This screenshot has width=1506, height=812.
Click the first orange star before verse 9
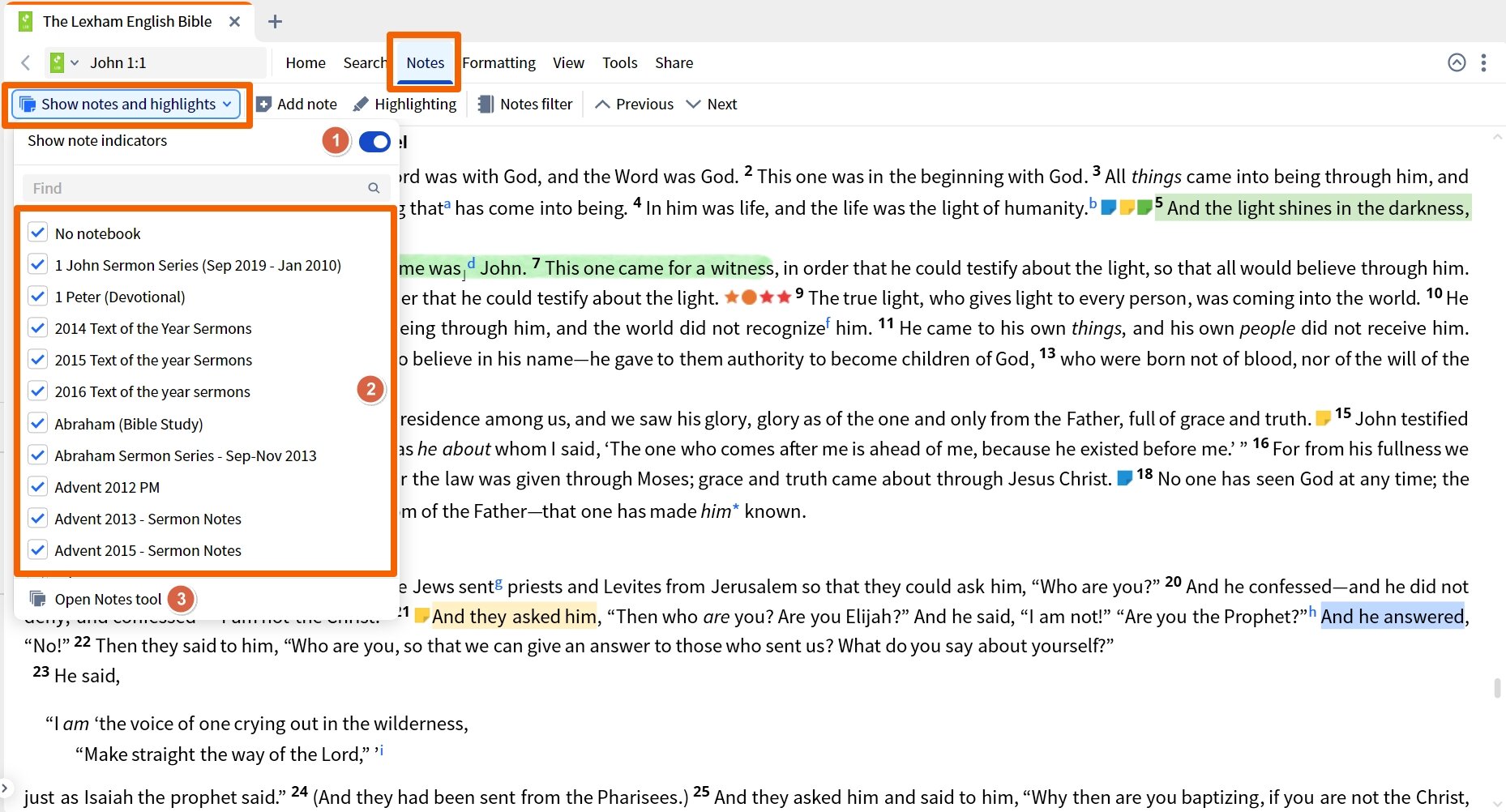[x=732, y=297]
